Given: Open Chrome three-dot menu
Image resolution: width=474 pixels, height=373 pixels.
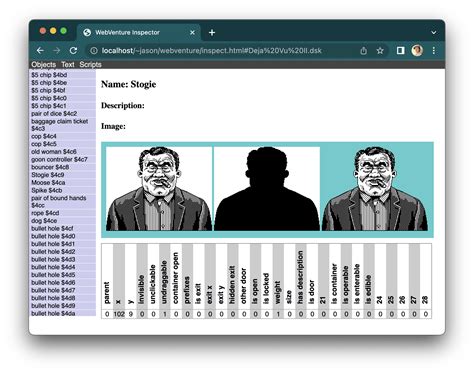Looking at the screenshot, I should pos(434,51).
